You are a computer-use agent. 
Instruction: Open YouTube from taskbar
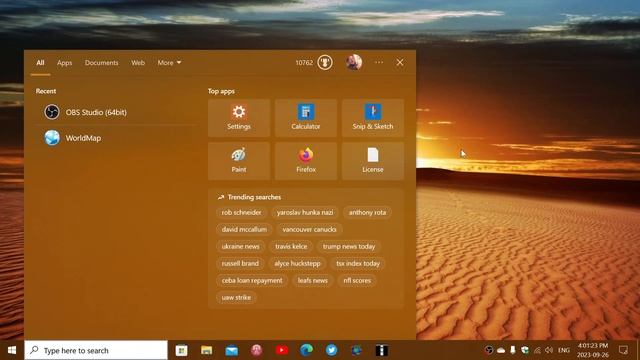click(282, 350)
